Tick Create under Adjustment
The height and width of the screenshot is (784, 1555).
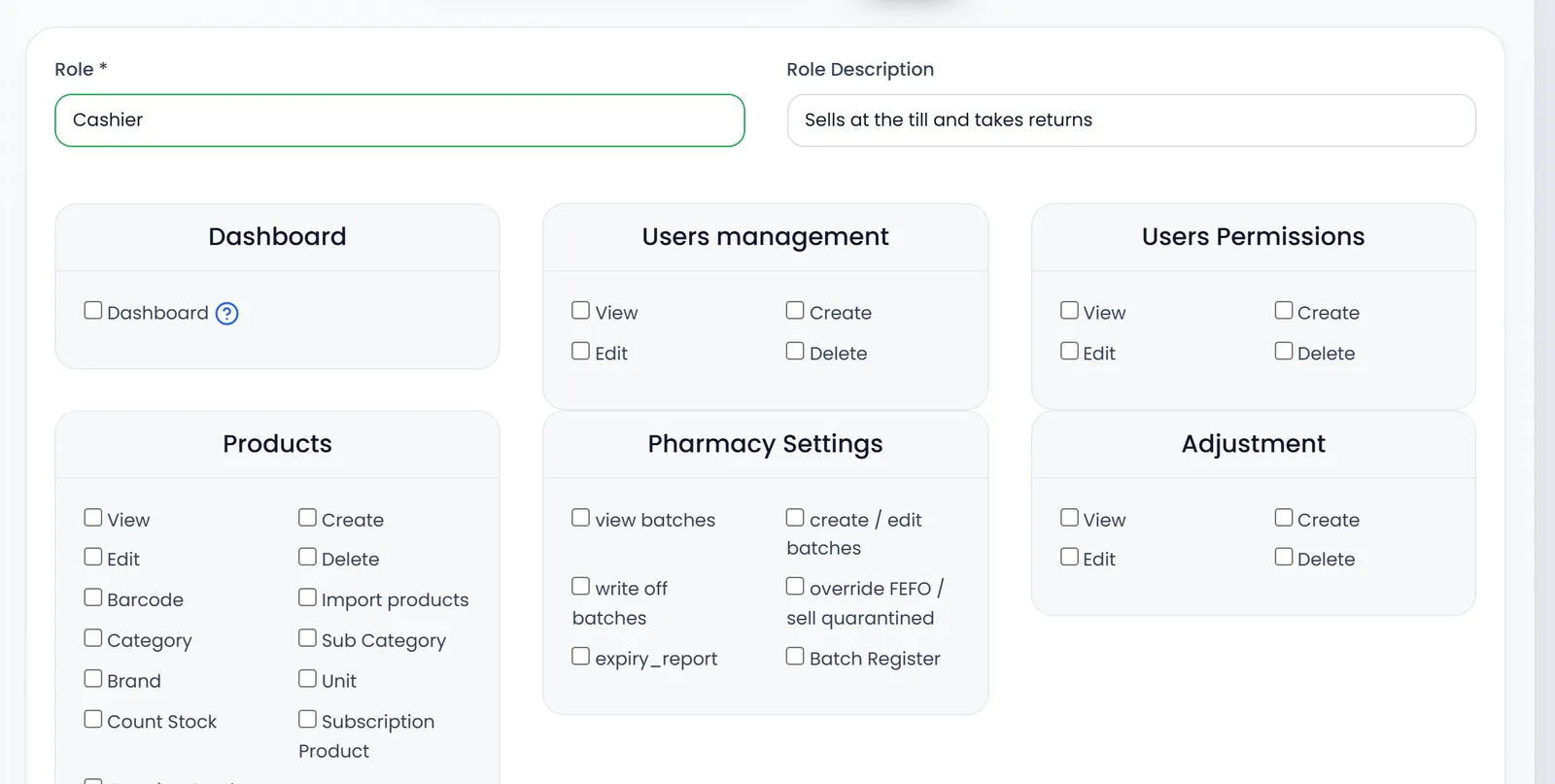tap(1284, 518)
